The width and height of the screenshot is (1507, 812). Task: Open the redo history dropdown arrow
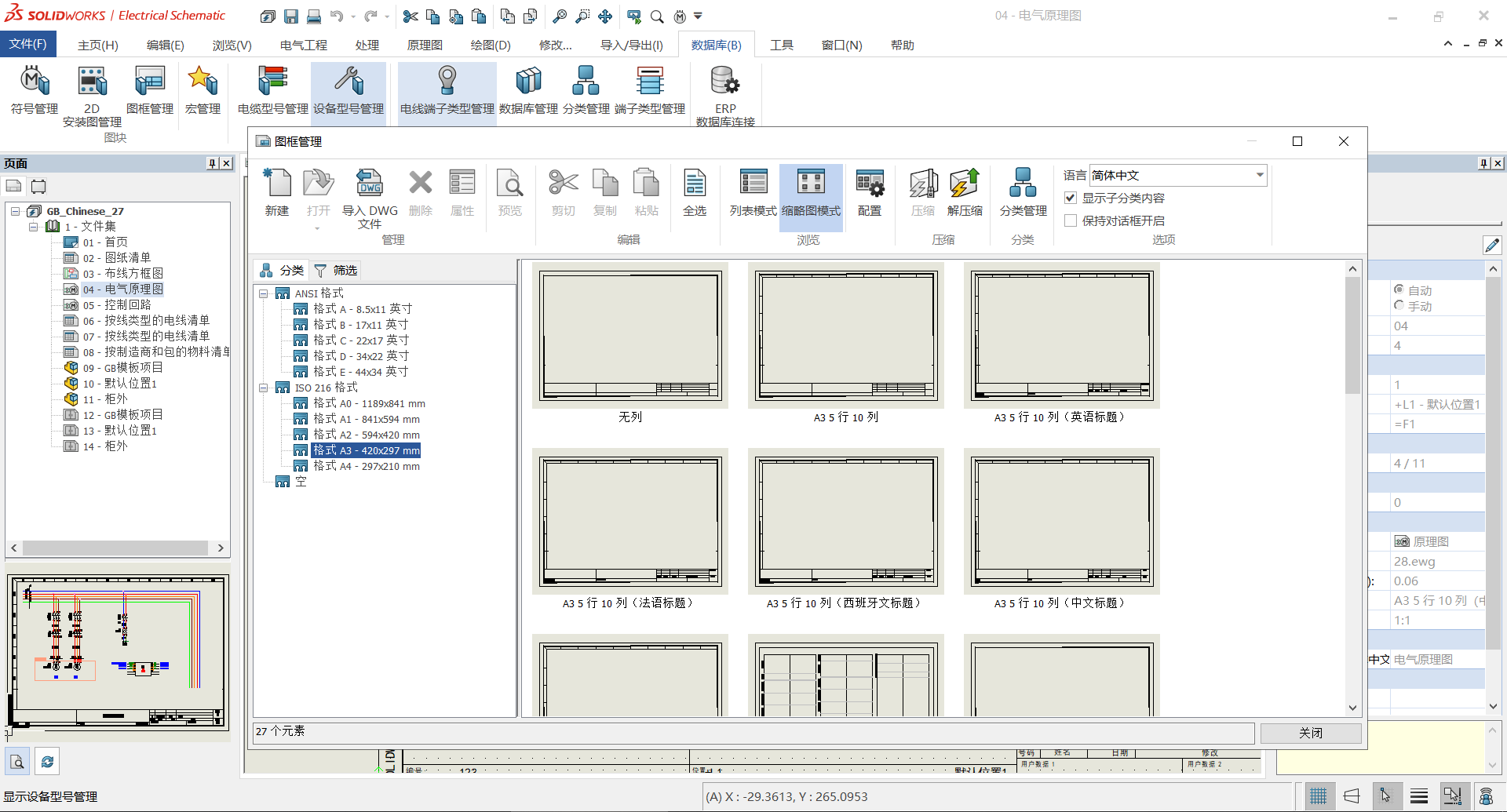point(388,16)
